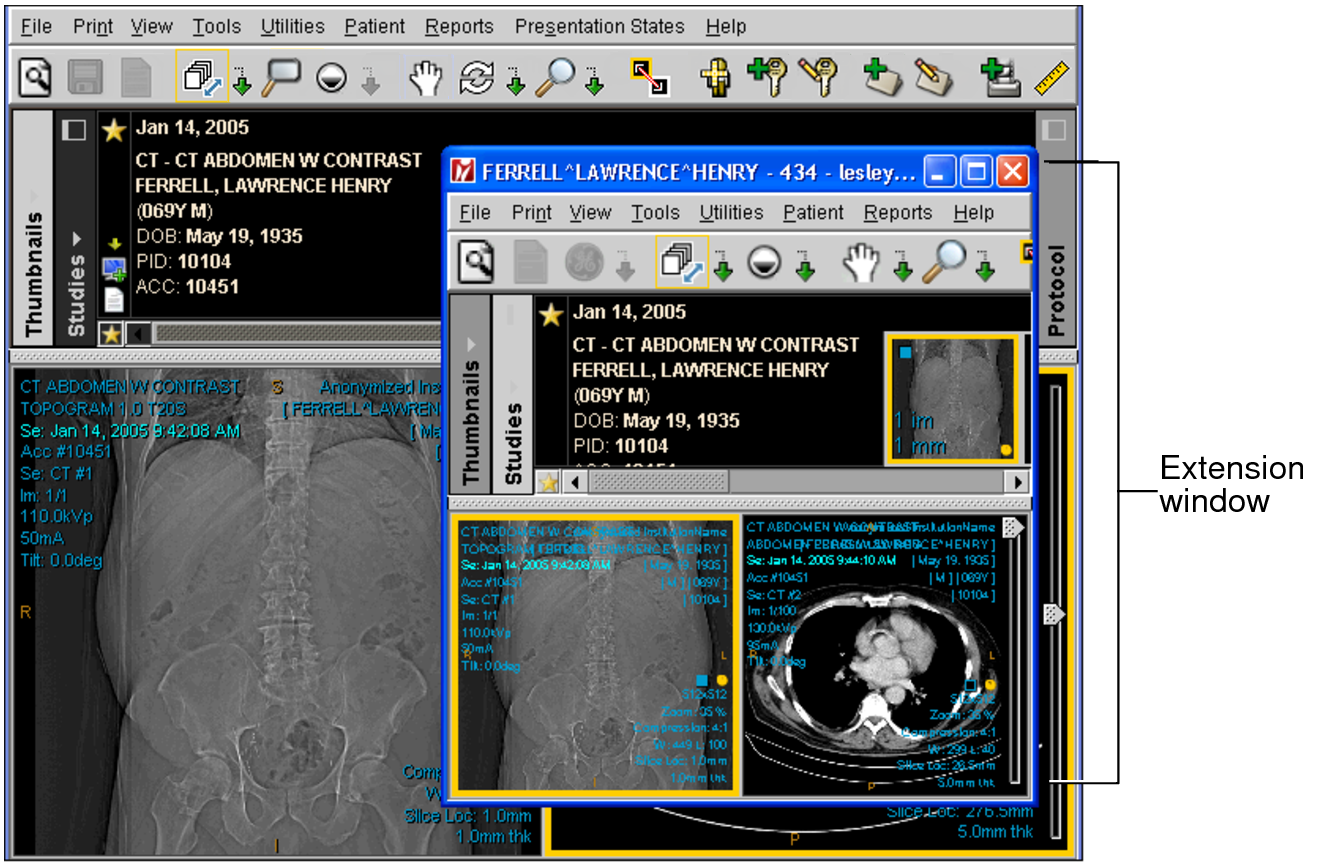This screenshot has height=867, width=1317.
Task: Toggle the square box atop main Studies panel
Action: [x=74, y=130]
